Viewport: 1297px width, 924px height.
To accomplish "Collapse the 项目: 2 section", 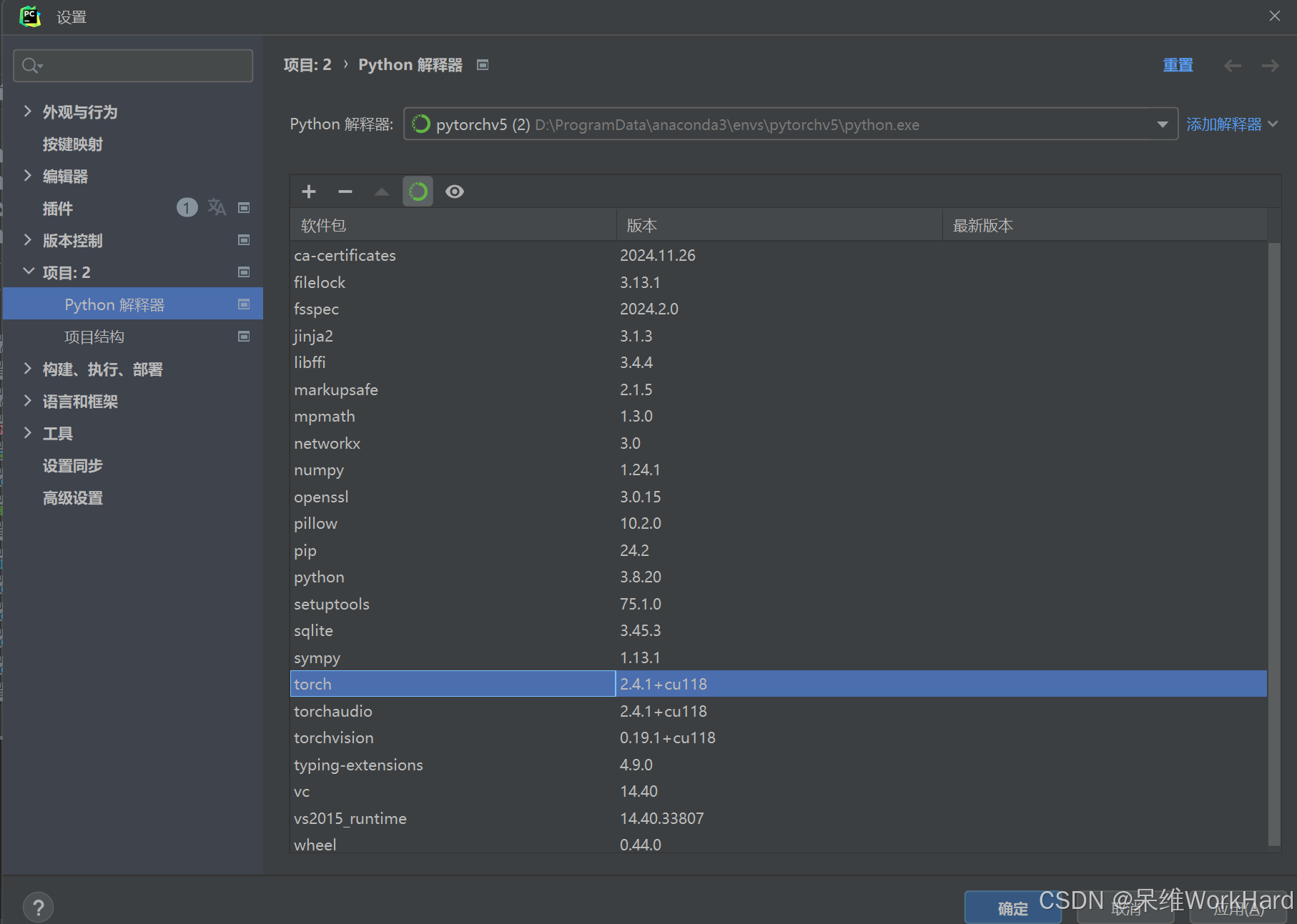I will click(x=29, y=272).
